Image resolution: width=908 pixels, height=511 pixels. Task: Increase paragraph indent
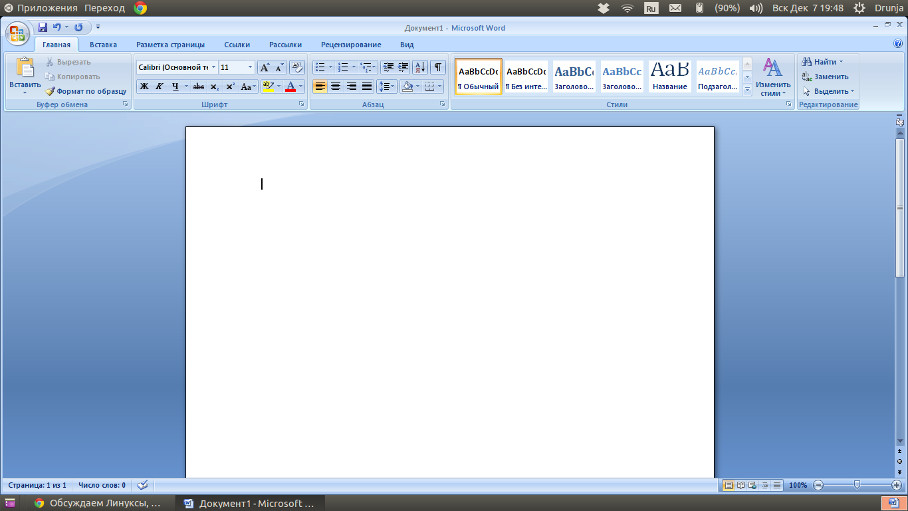coord(404,67)
